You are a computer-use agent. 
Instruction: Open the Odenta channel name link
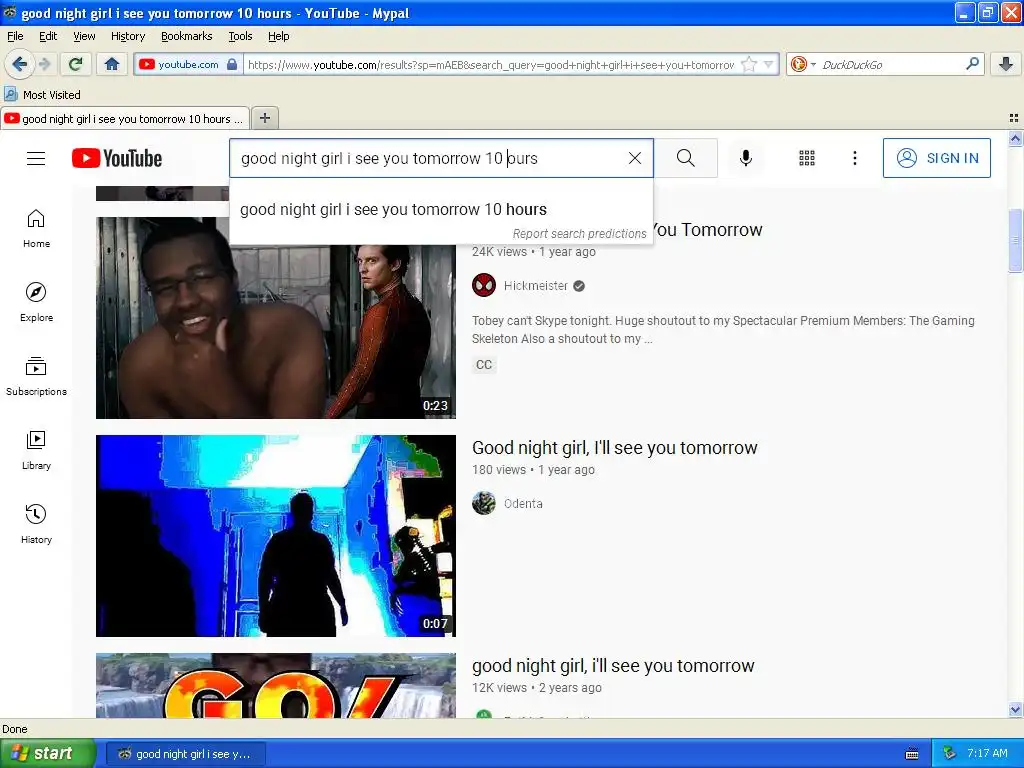523,504
